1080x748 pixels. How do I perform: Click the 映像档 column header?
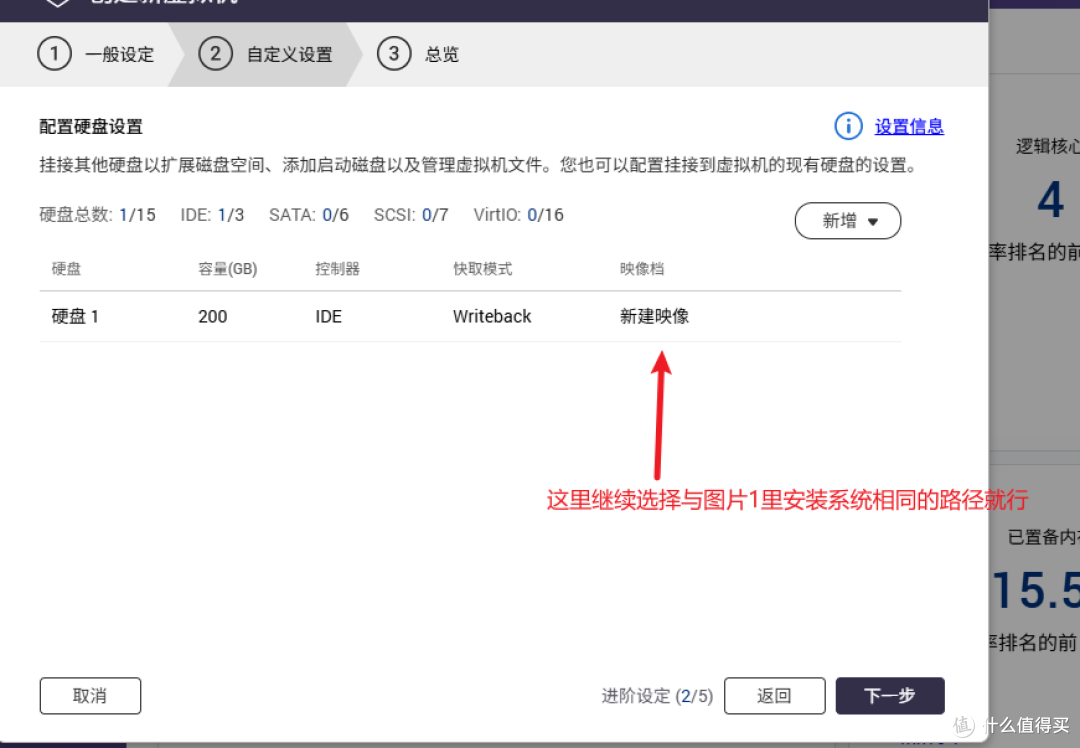coord(642,269)
